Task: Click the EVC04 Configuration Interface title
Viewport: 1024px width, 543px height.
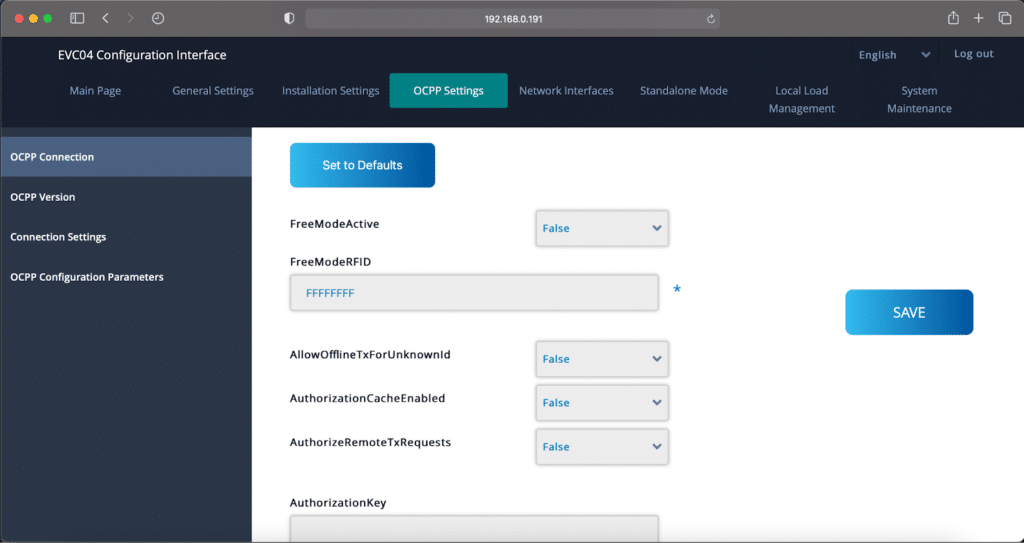Action: 142,55
